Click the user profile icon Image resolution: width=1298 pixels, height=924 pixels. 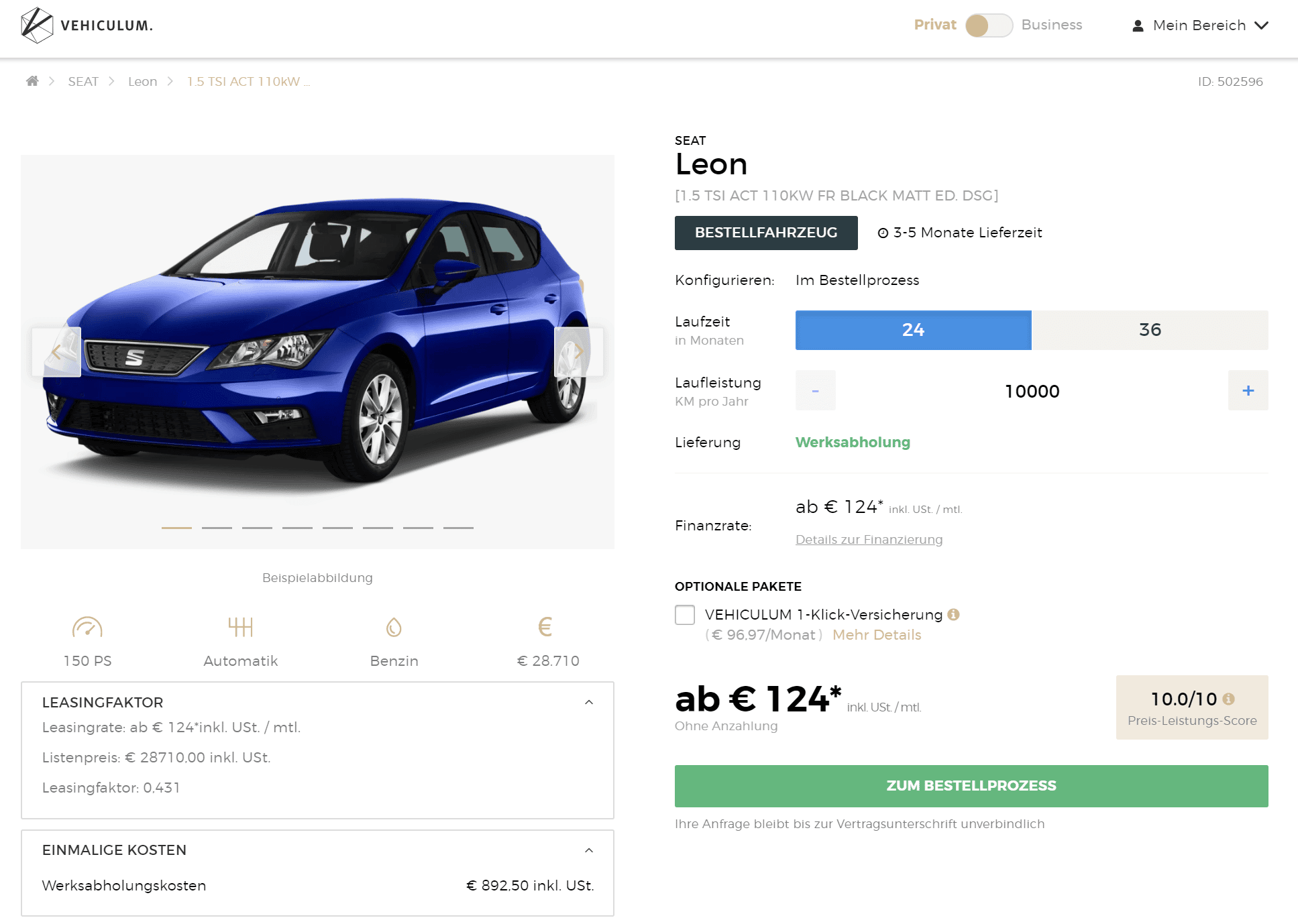[1138, 25]
